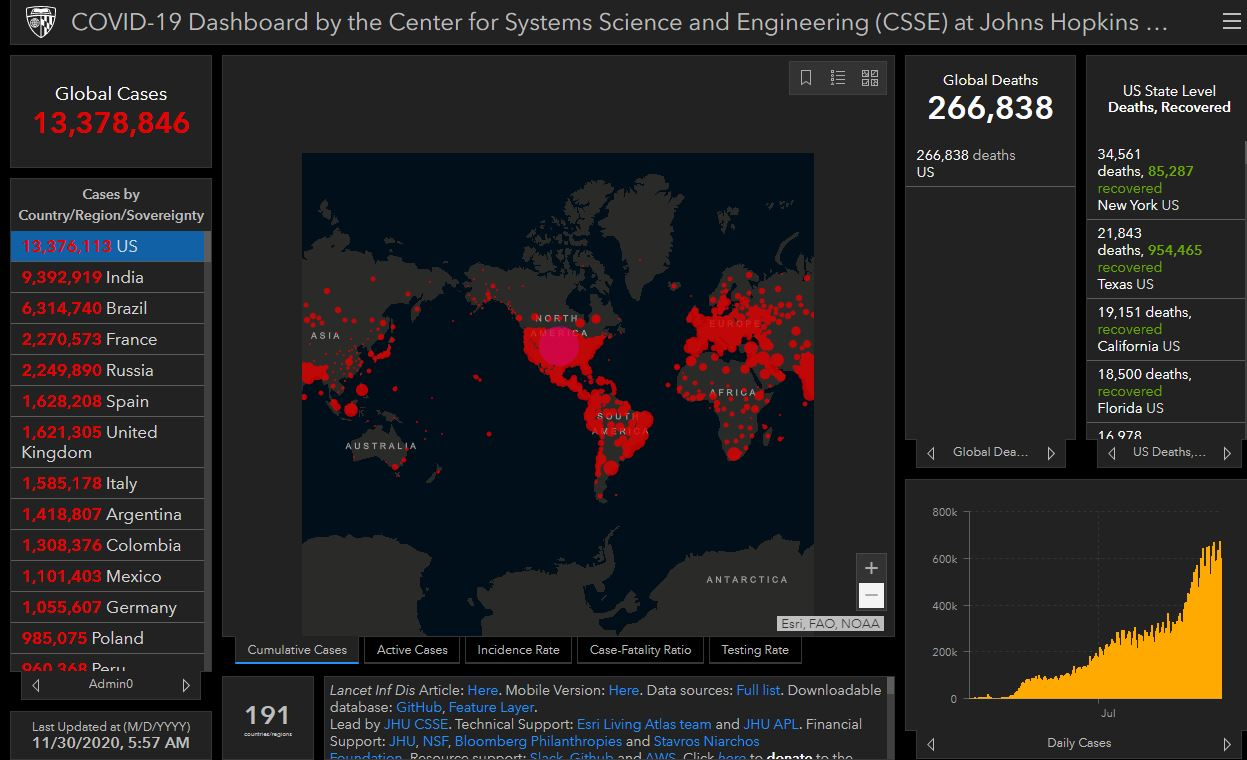Click the large US circle on map
This screenshot has width=1247, height=760.
pos(559,346)
